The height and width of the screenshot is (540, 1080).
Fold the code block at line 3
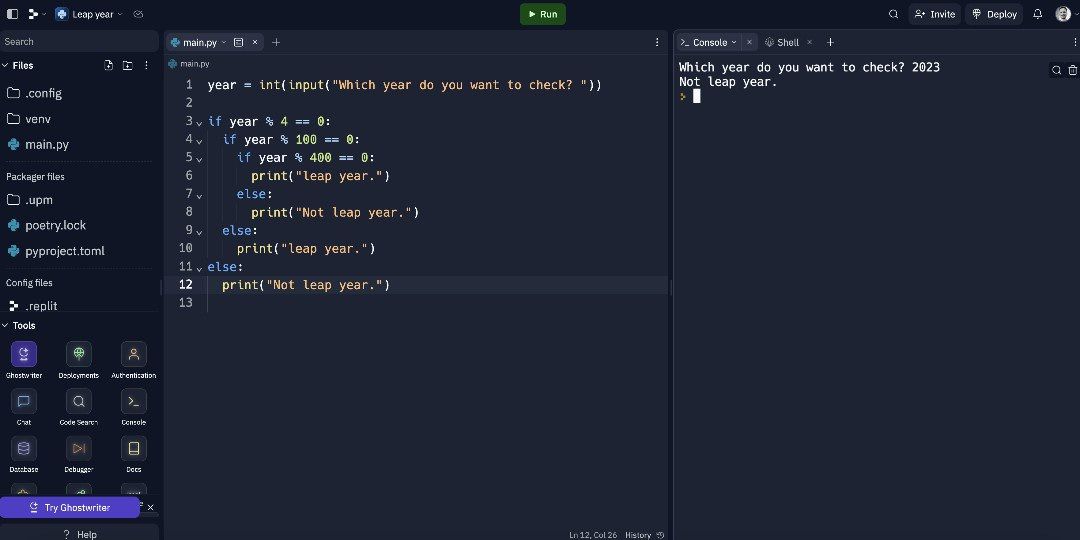click(199, 123)
